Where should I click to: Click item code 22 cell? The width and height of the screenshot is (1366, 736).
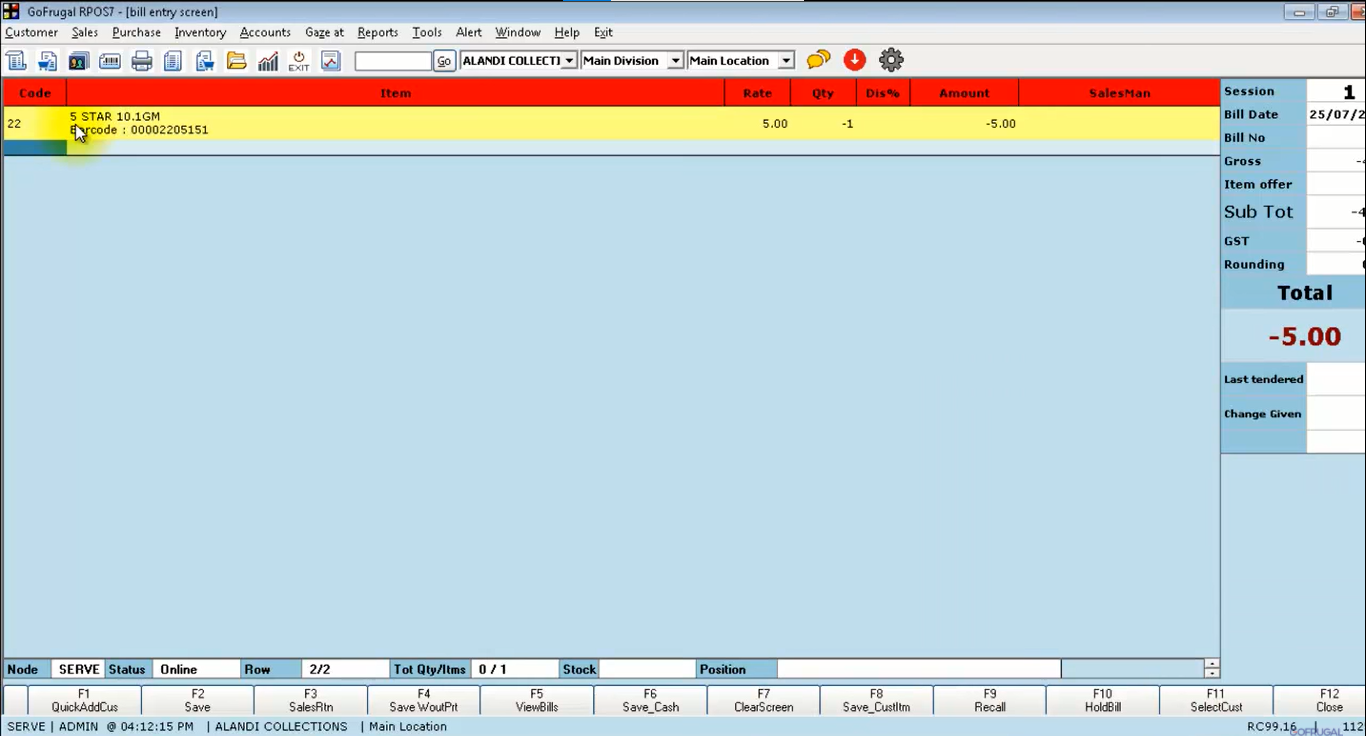point(35,123)
